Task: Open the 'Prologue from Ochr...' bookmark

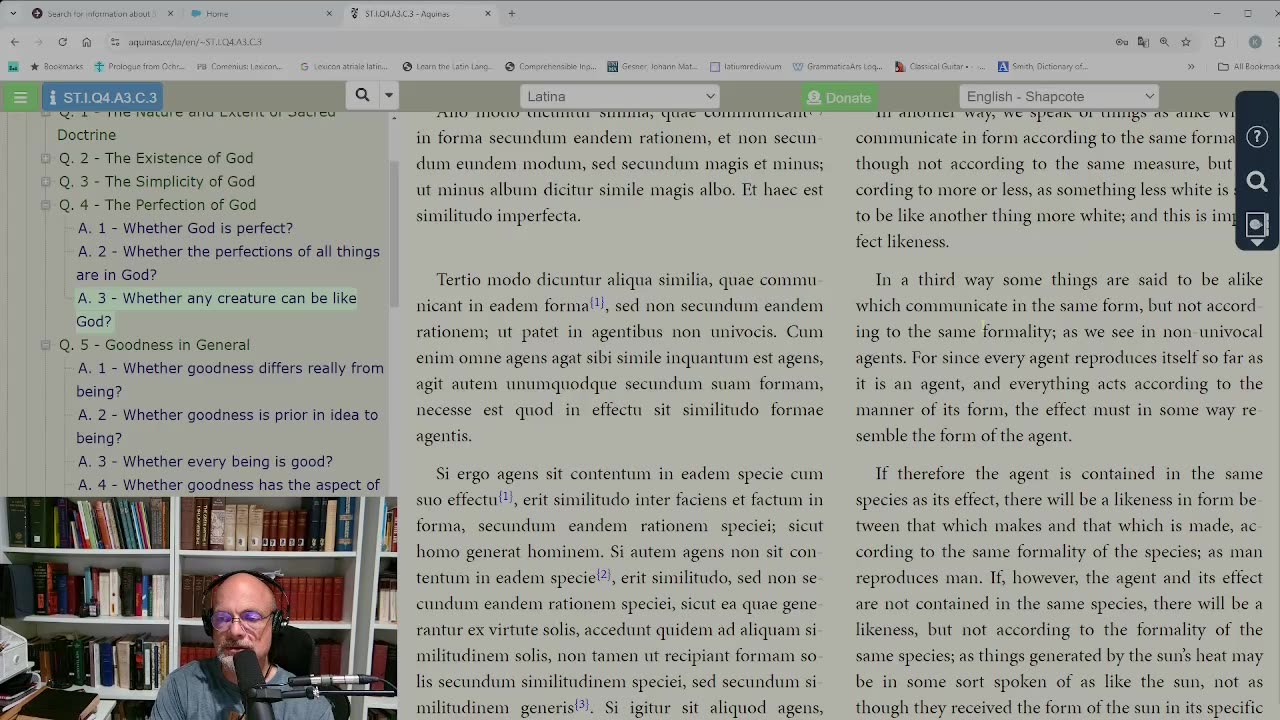Action: 139,67
